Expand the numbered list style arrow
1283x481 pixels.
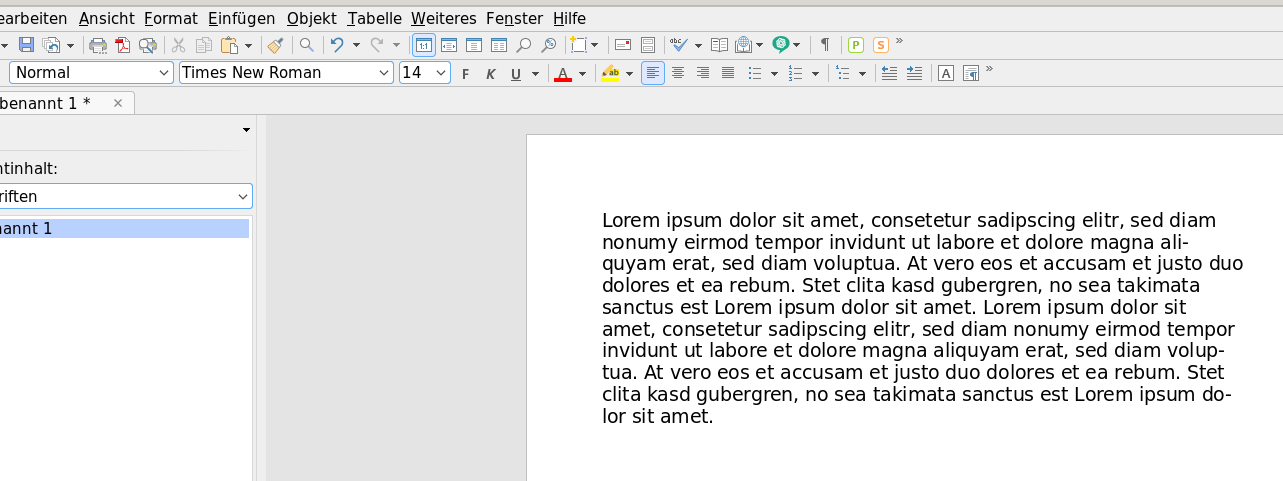pos(816,73)
